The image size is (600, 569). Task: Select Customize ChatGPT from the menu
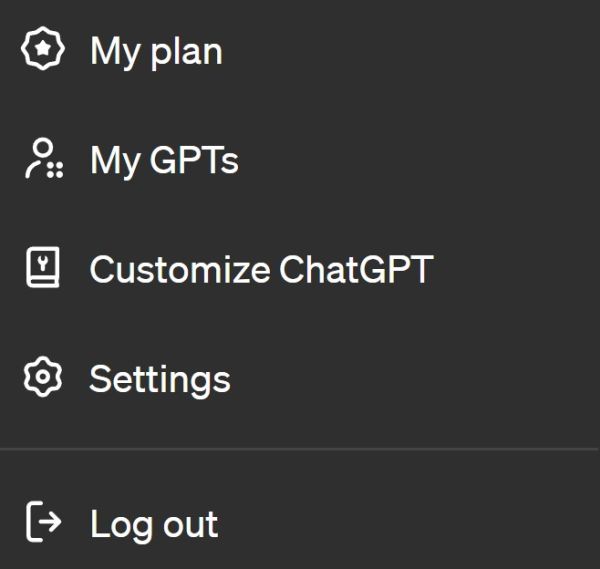pyautogui.click(x=300, y=268)
